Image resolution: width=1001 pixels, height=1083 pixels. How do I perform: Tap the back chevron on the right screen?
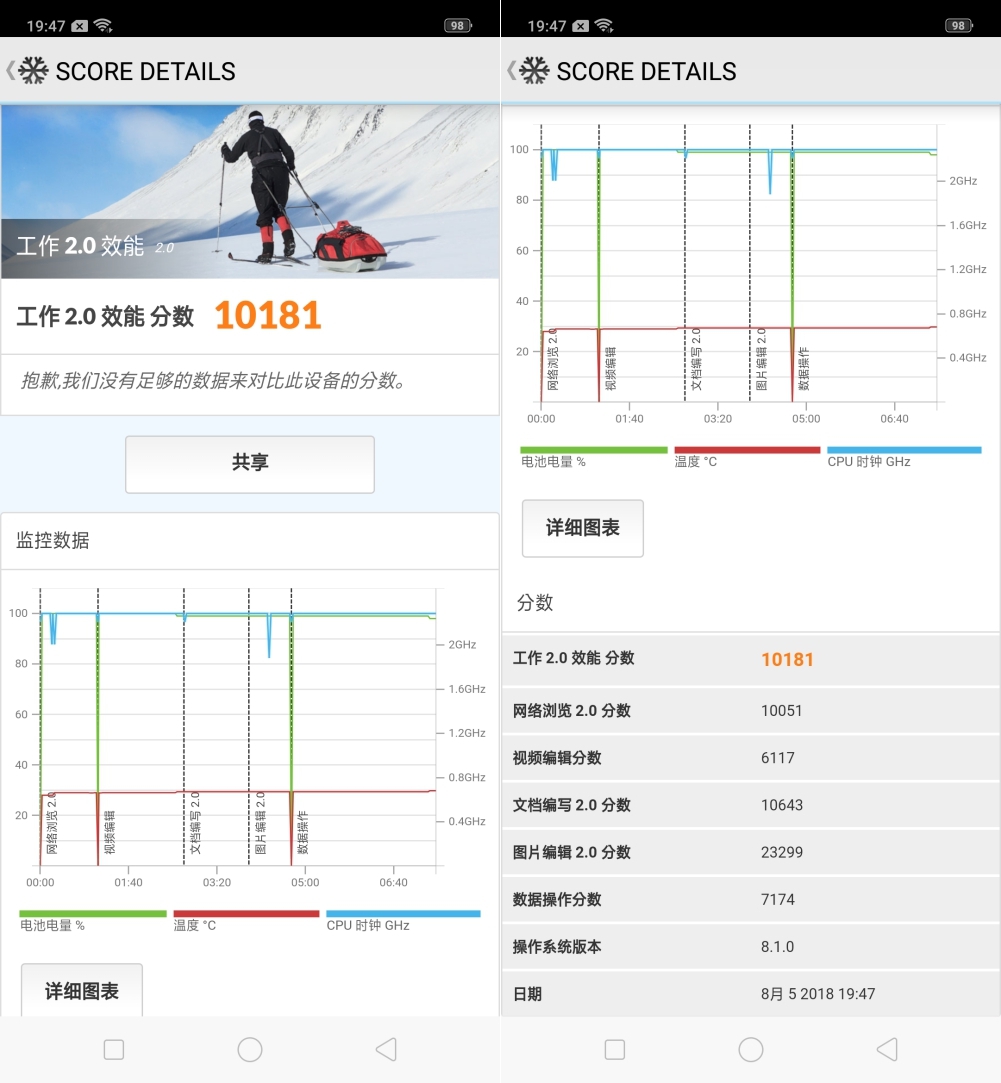point(511,70)
